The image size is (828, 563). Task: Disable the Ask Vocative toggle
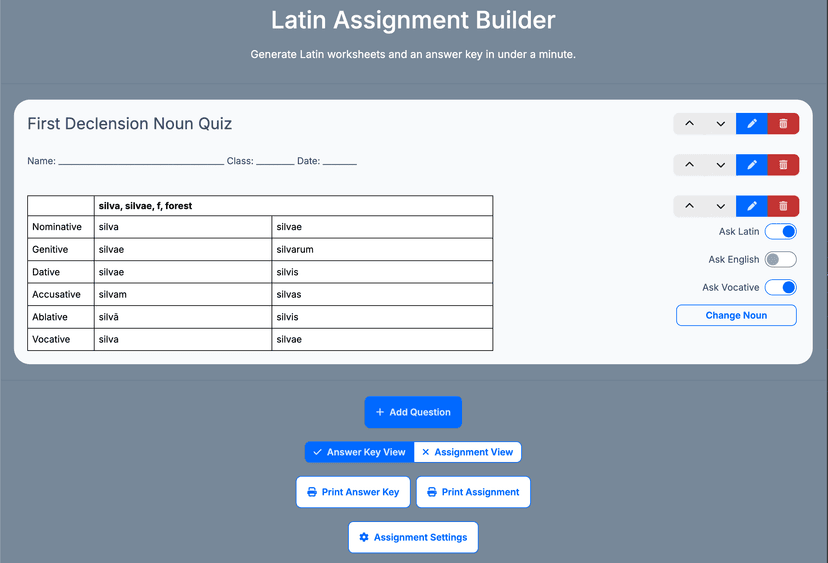[780, 287]
